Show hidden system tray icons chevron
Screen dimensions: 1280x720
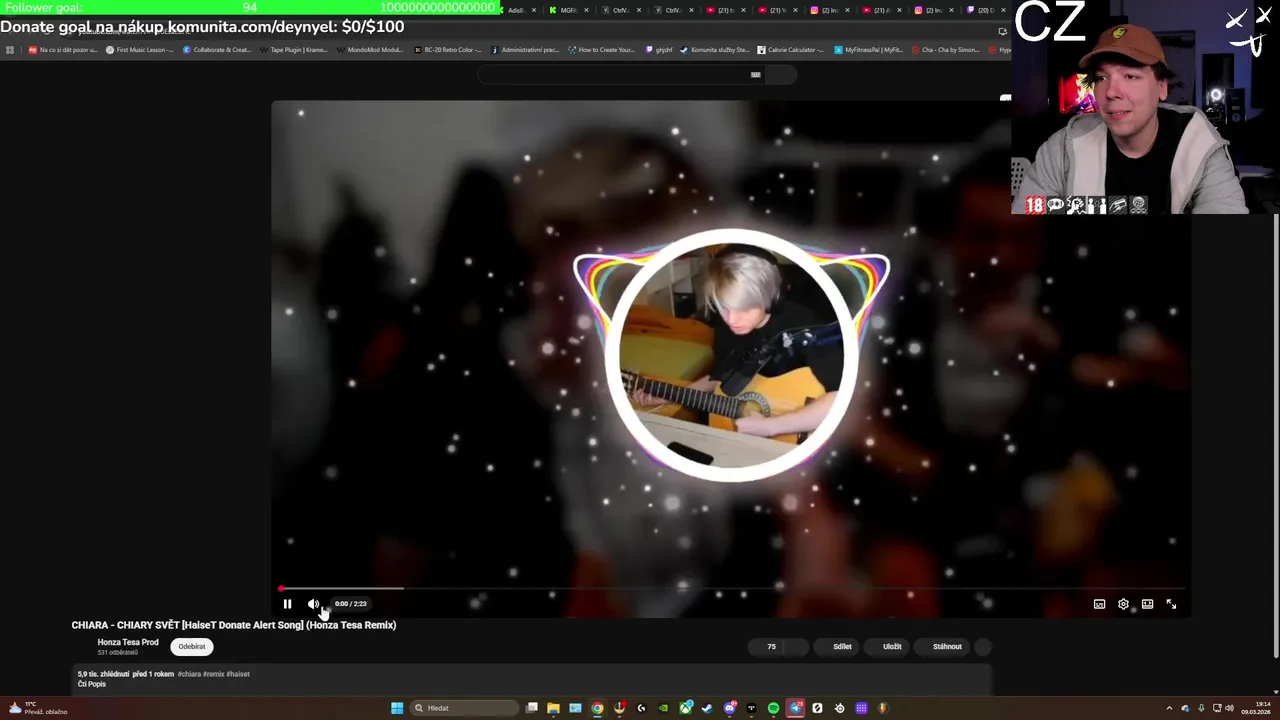click(x=1169, y=708)
